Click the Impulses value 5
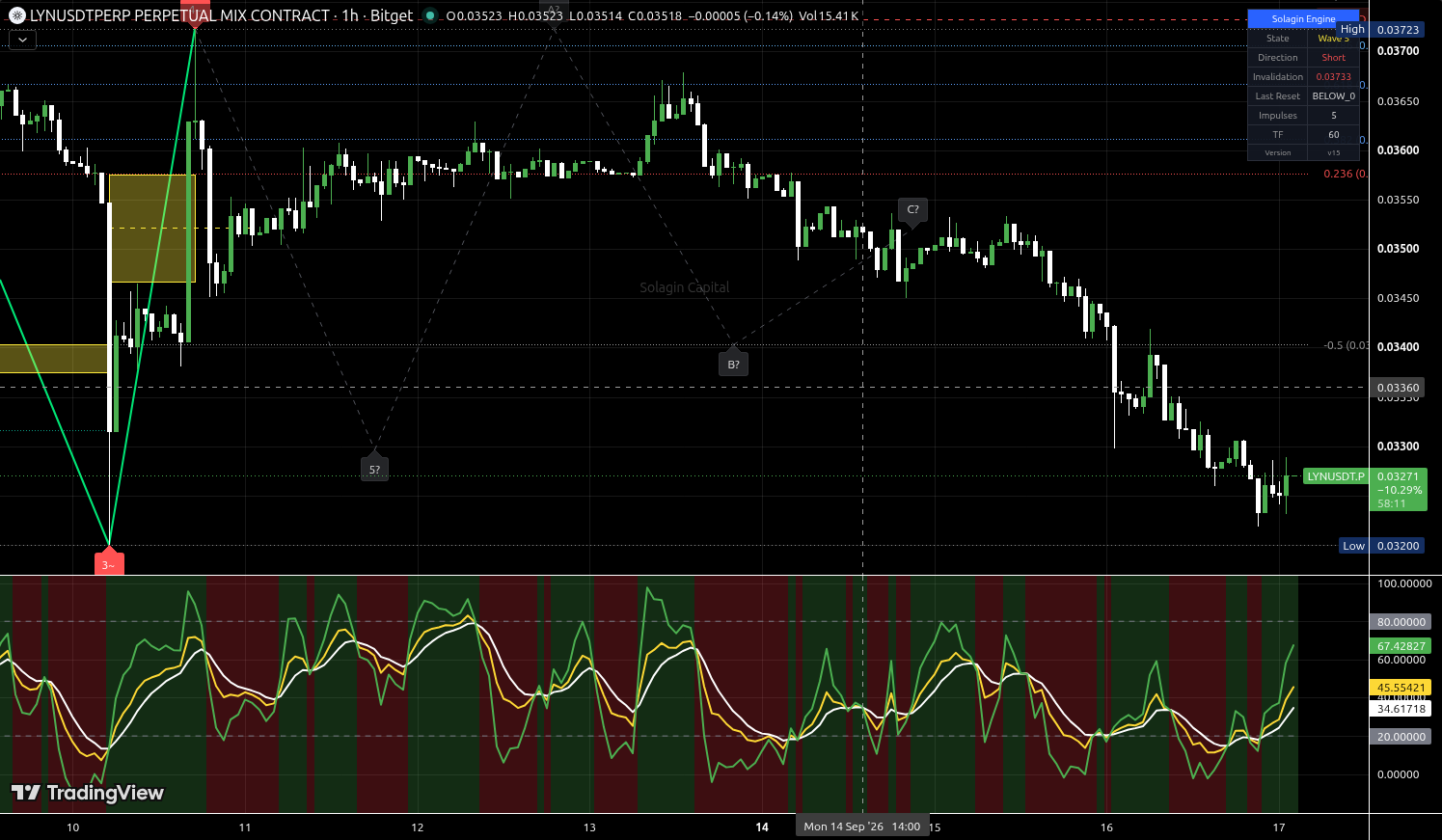This screenshot has width=1442, height=840. 1333,116
